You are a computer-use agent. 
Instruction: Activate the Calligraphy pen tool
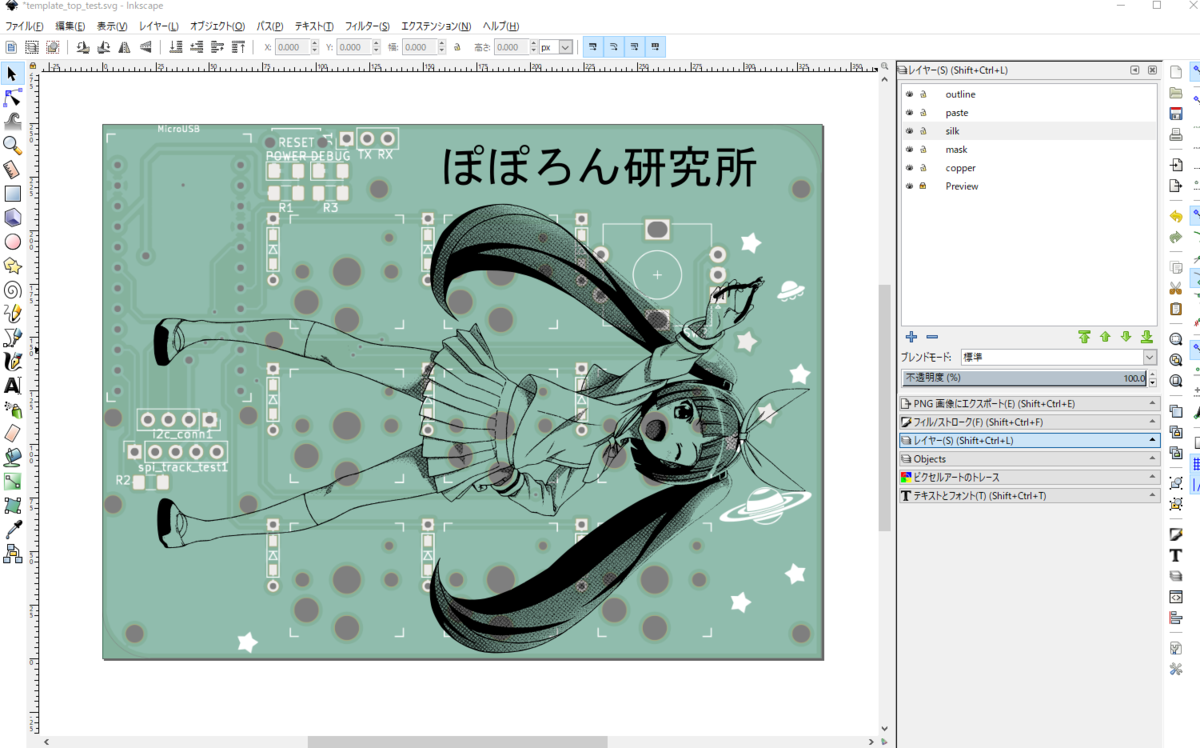point(12,361)
